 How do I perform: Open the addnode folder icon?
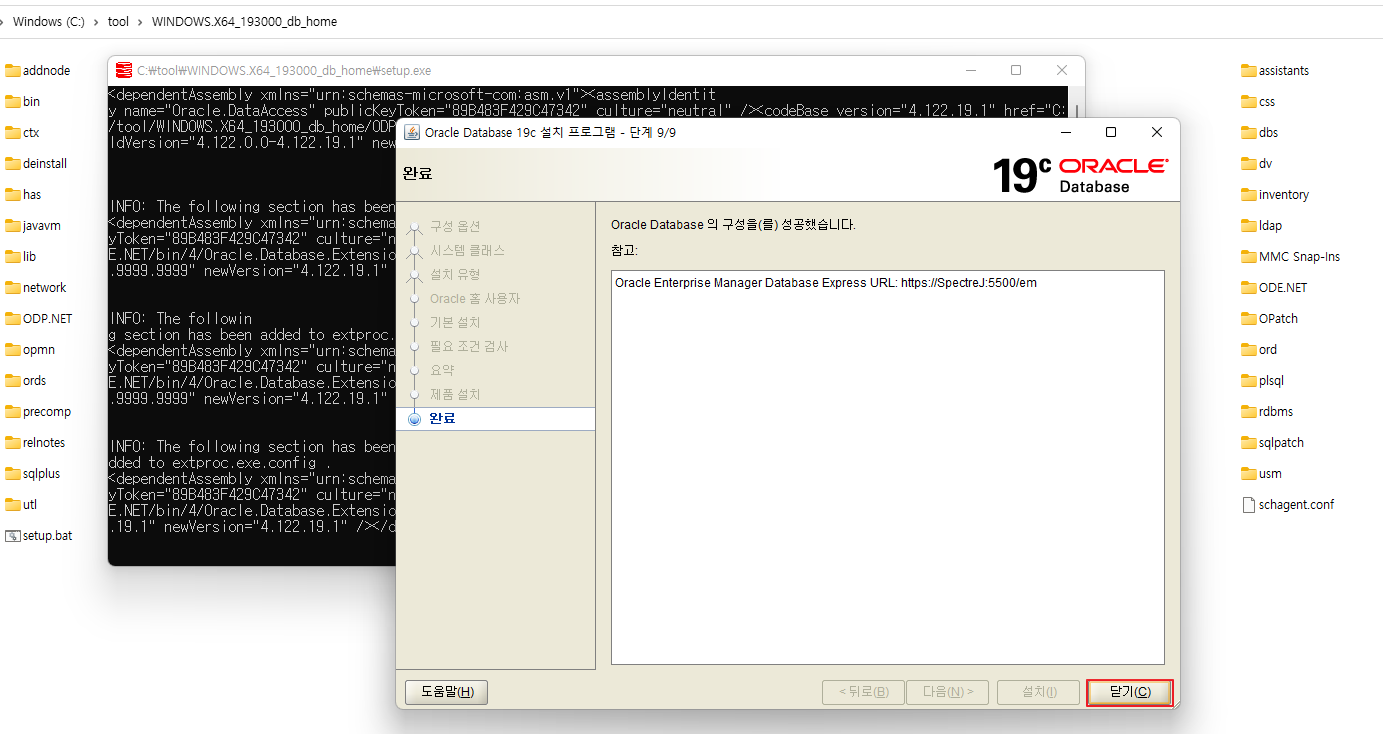13,71
